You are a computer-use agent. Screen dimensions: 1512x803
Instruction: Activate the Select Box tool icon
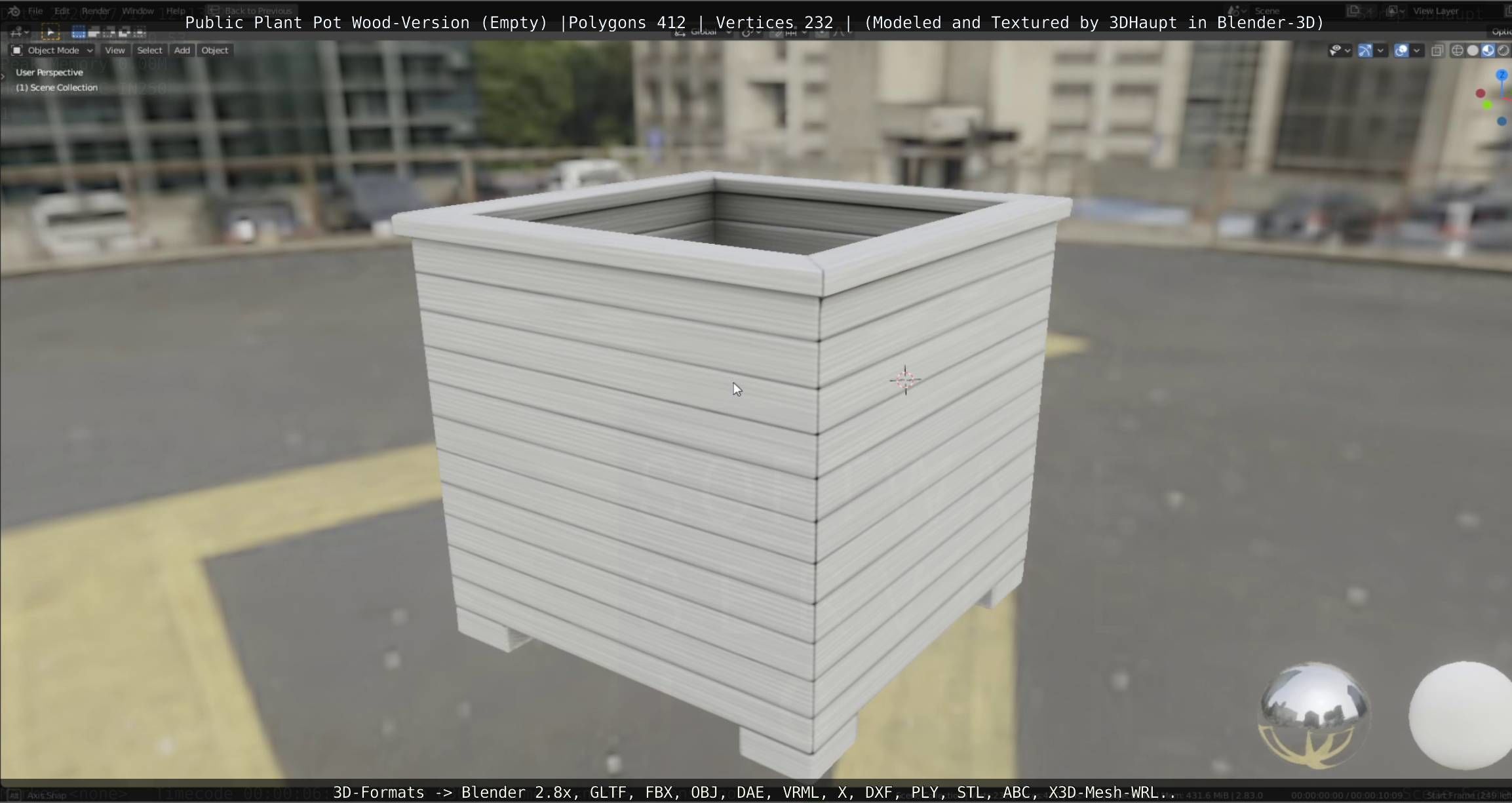tap(50, 31)
